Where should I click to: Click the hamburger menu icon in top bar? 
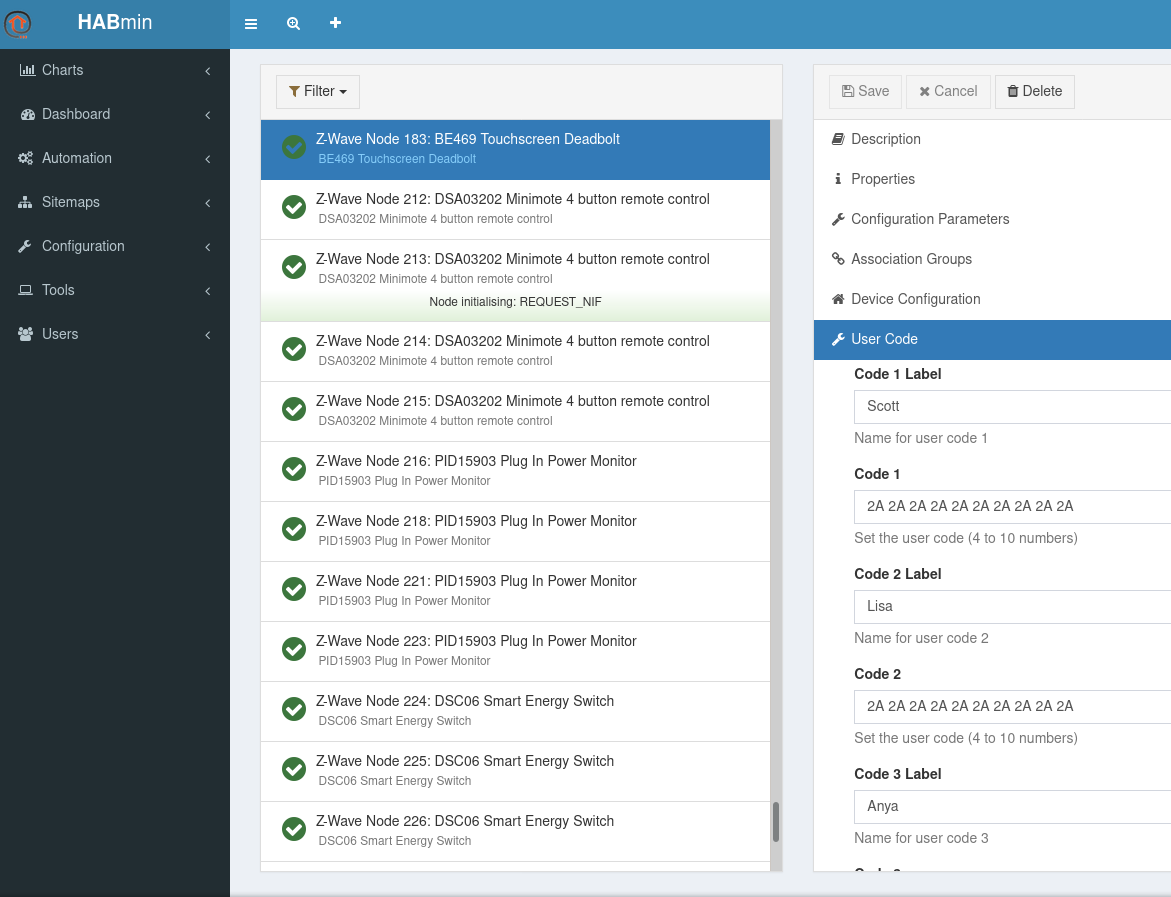[251, 24]
